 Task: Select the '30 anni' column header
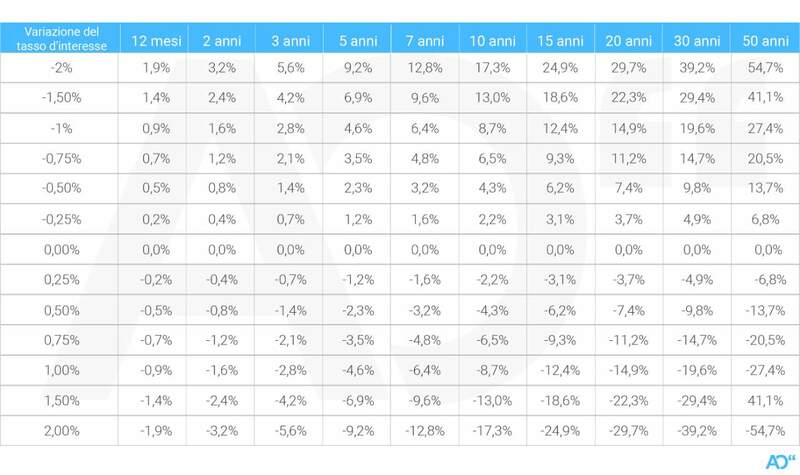[696, 40]
